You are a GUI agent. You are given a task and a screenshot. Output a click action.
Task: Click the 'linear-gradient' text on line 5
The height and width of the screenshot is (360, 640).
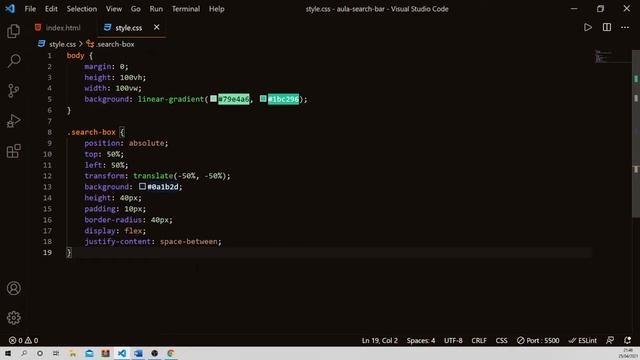(171, 99)
